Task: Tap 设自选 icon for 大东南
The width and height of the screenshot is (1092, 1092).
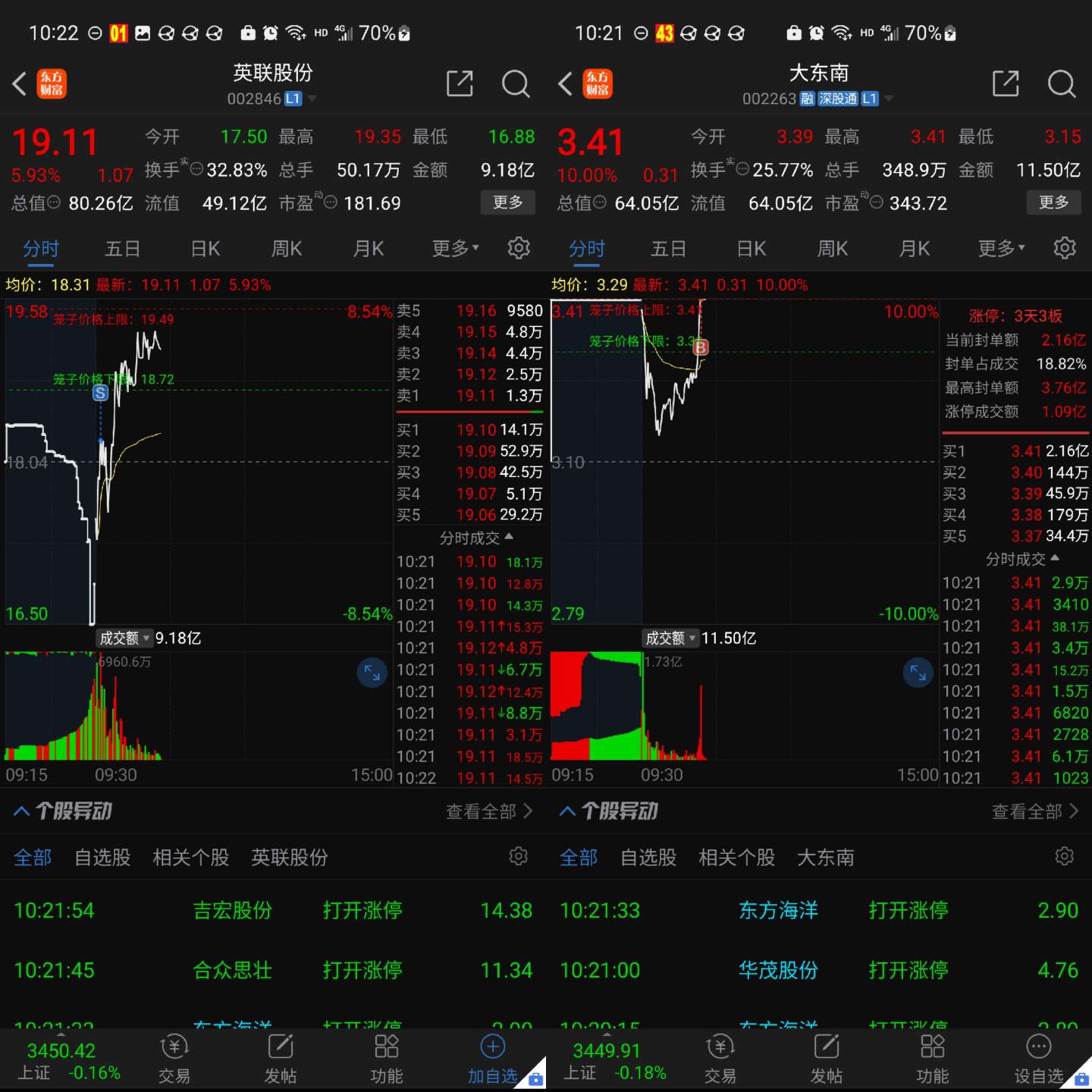Action: tap(1039, 1047)
